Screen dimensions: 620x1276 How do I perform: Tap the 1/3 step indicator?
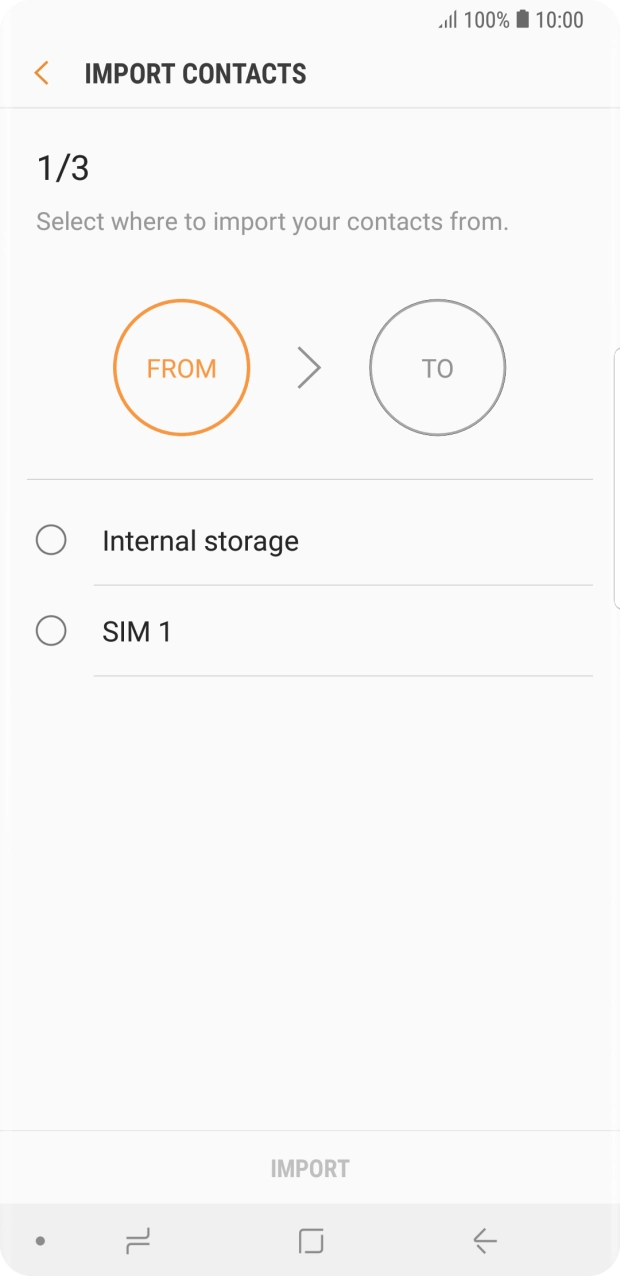(x=63, y=168)
